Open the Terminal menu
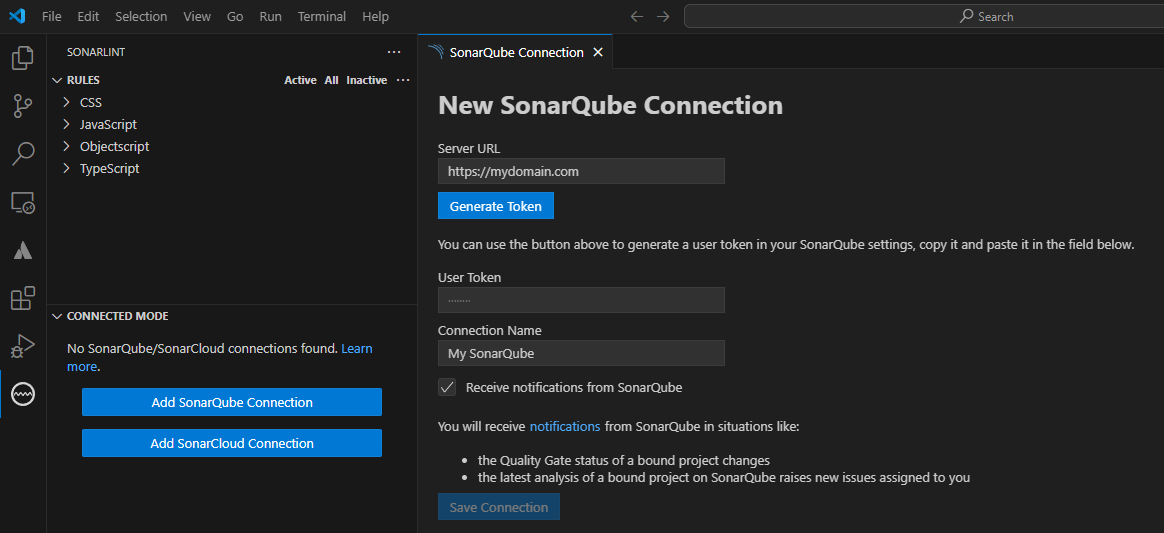This screenshot has width=1164, height=533. (322, 16)
